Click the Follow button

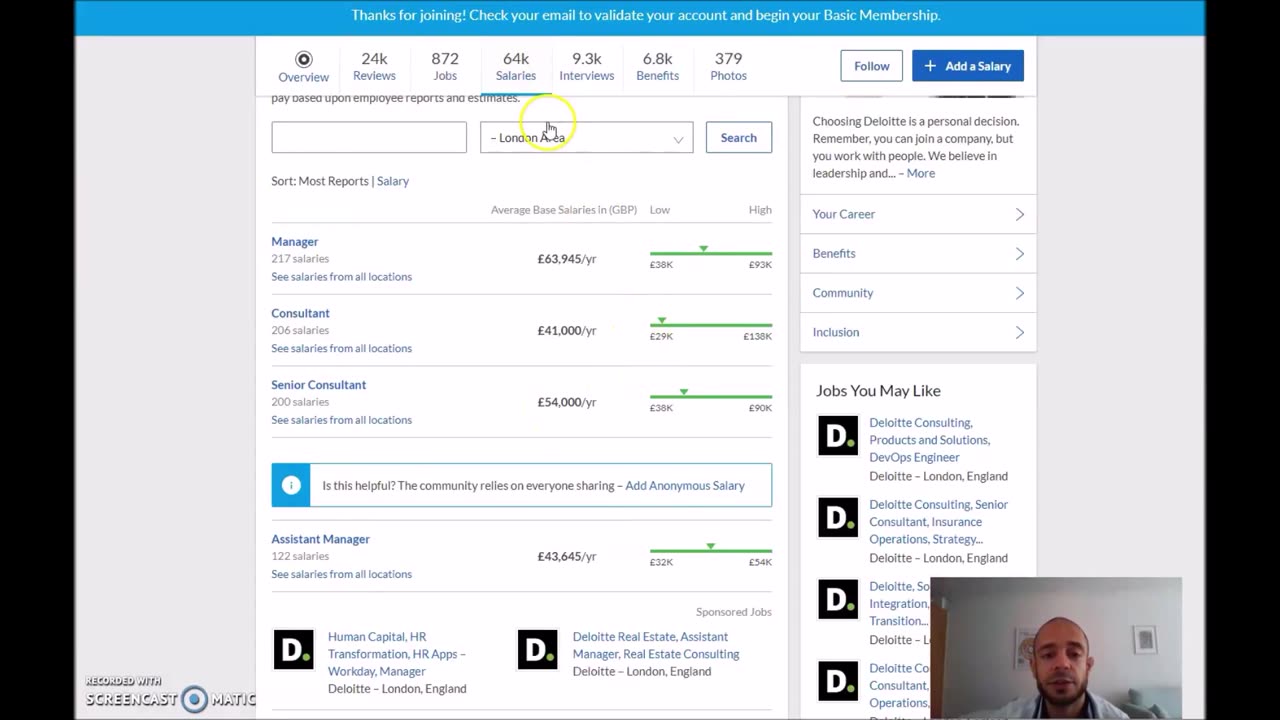[x=872, y=66]
